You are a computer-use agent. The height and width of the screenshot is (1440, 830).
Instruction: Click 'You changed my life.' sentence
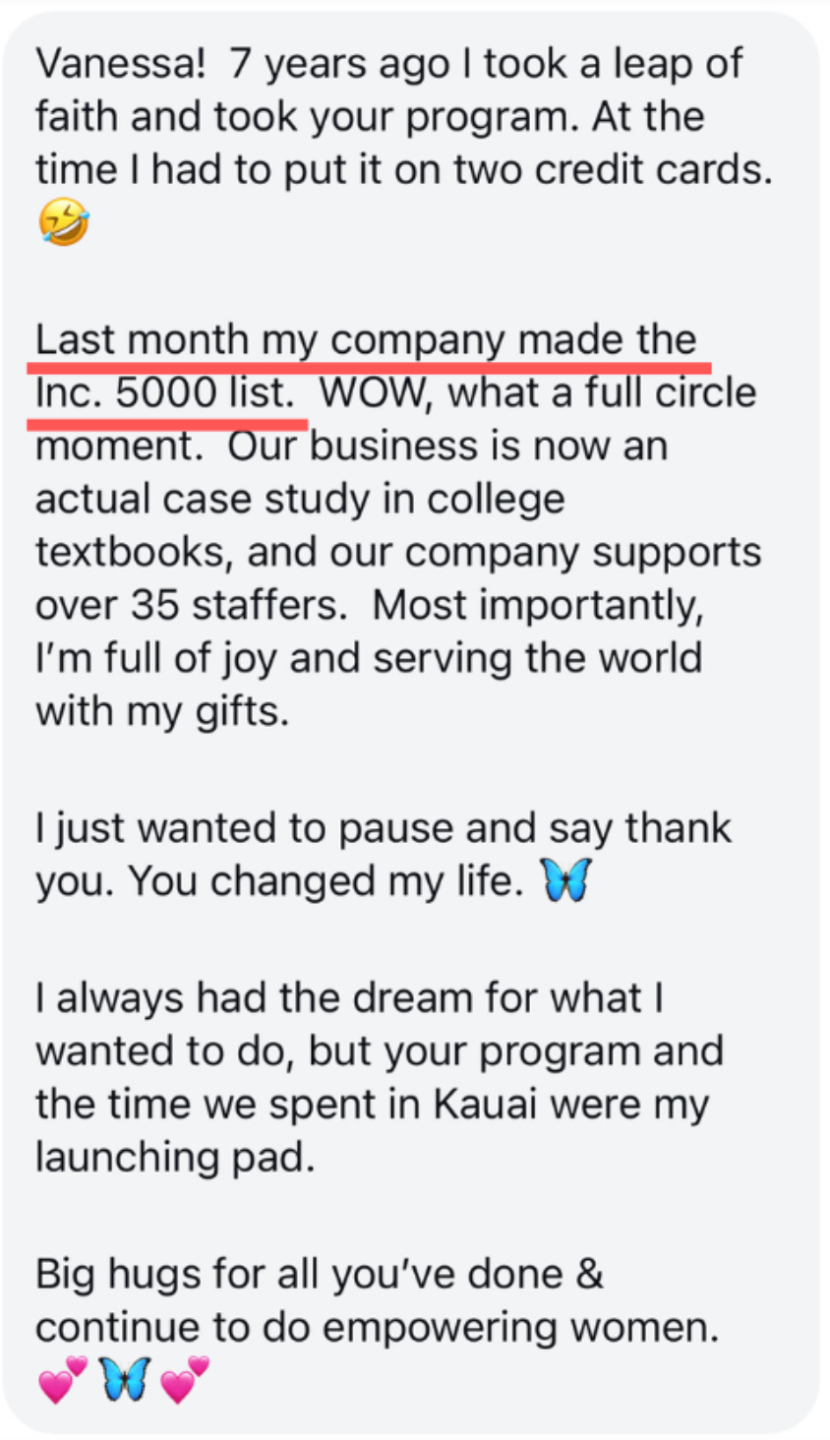pos(329,880)
